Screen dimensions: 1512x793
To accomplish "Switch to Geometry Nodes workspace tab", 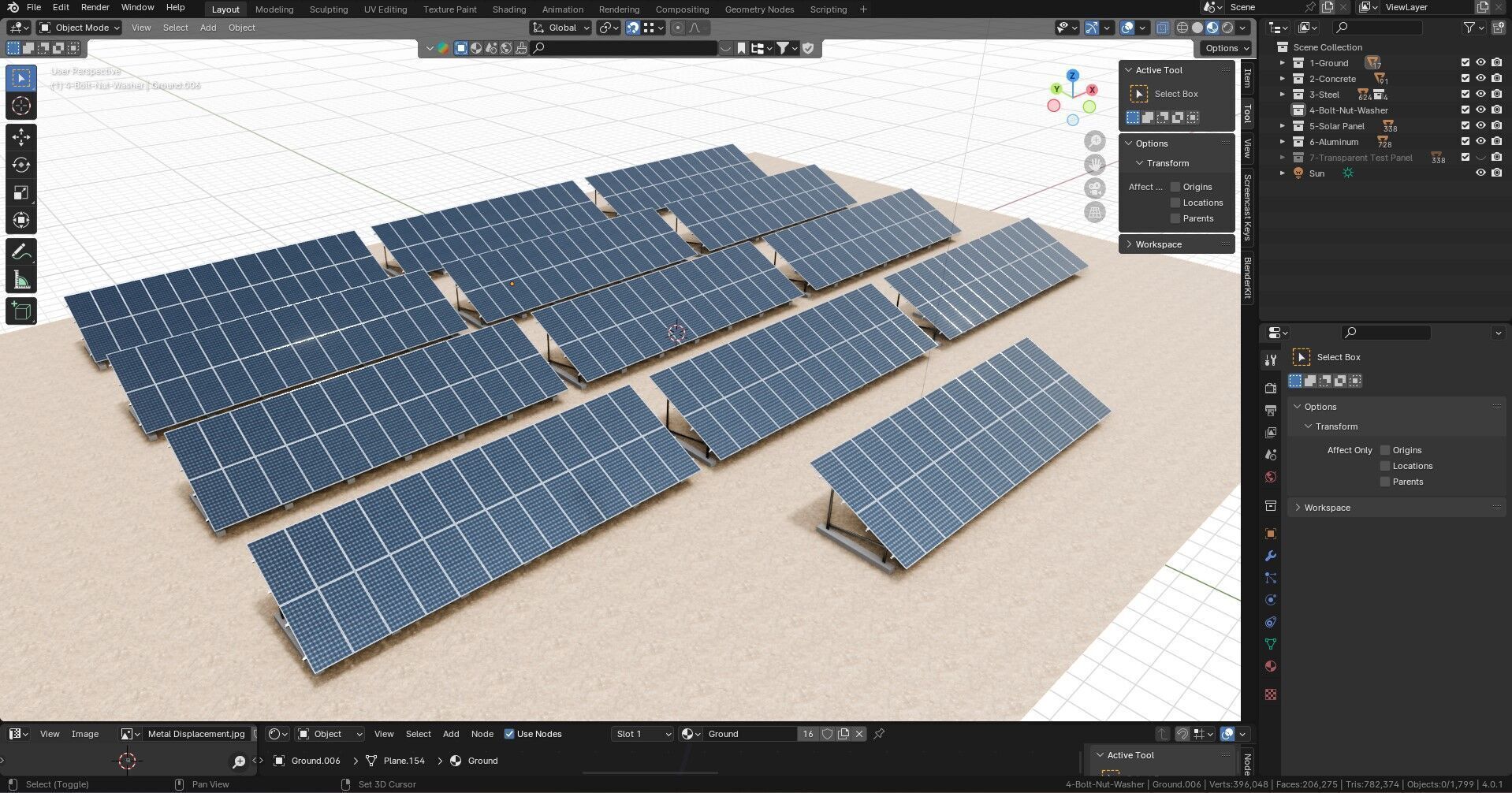I will 759,9.
